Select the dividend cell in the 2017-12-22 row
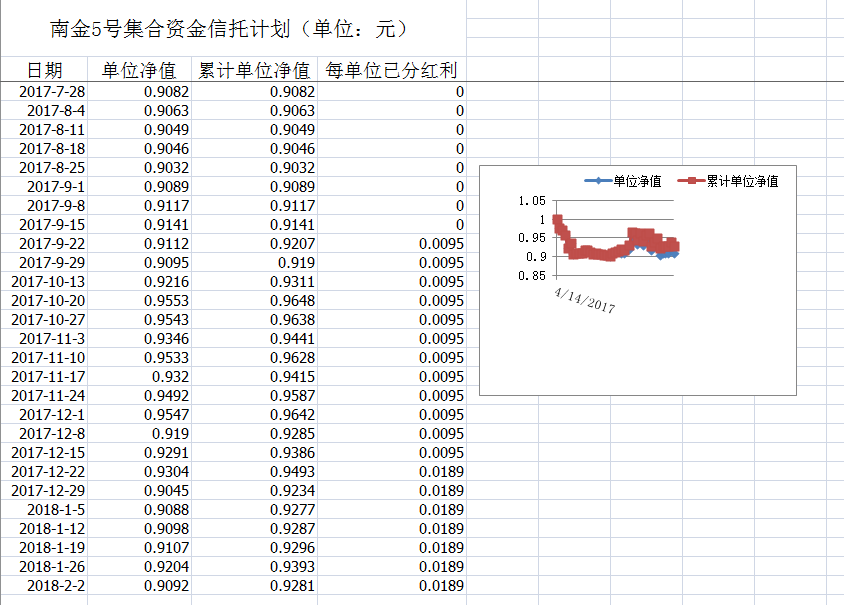This screenshot has height=605, width=844. (440, 472)
